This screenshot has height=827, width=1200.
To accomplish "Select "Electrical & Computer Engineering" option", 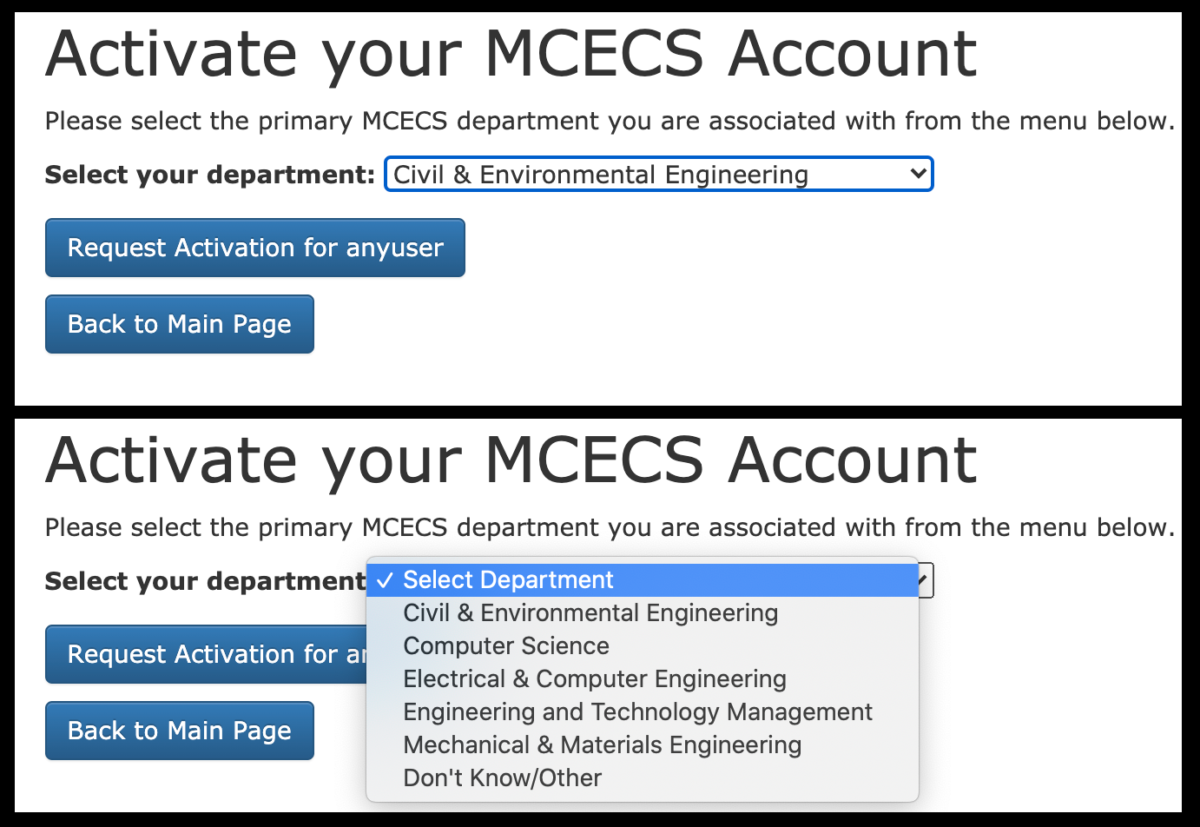I will pyautogui.click(x=594, y=678).
